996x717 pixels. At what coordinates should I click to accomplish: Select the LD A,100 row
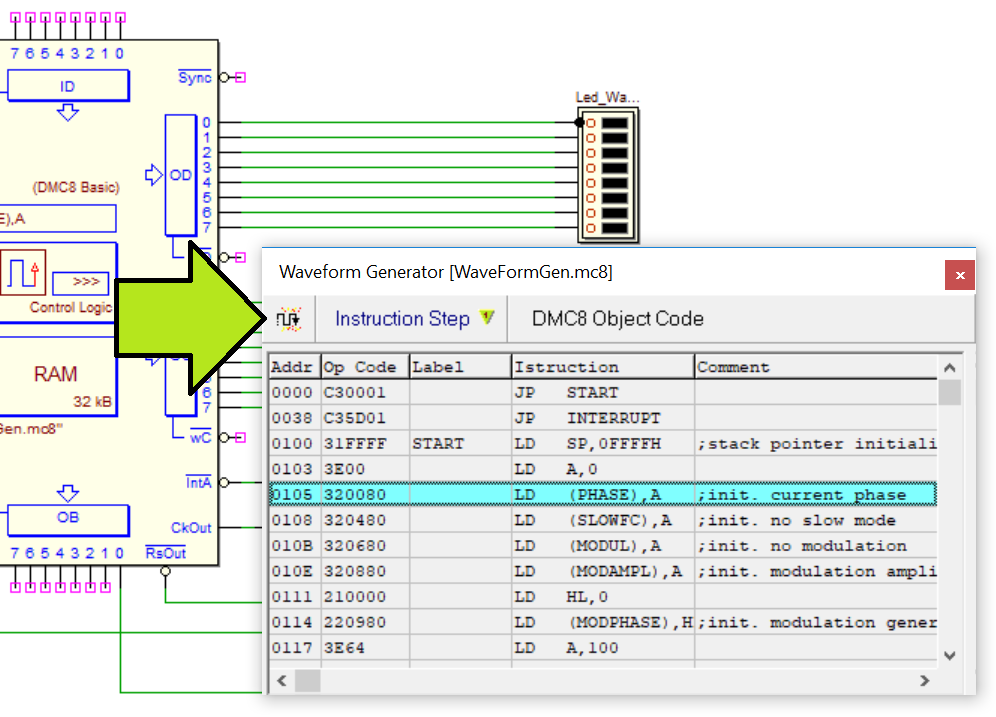(603, 648)
